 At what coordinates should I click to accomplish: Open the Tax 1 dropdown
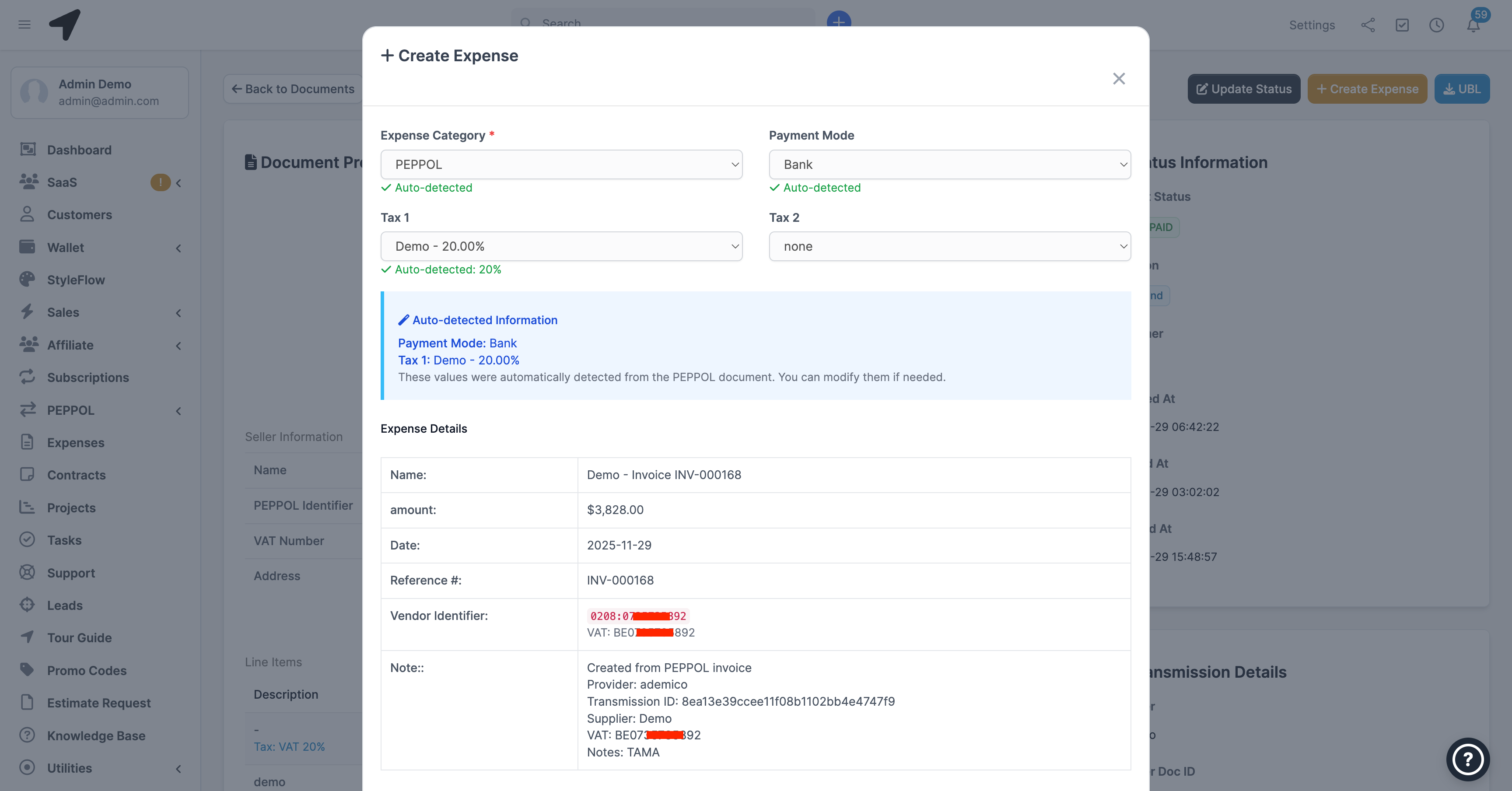(561, 246)
